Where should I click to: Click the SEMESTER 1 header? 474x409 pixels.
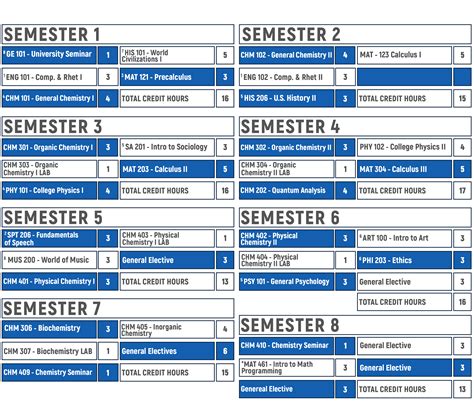point(118,34)
